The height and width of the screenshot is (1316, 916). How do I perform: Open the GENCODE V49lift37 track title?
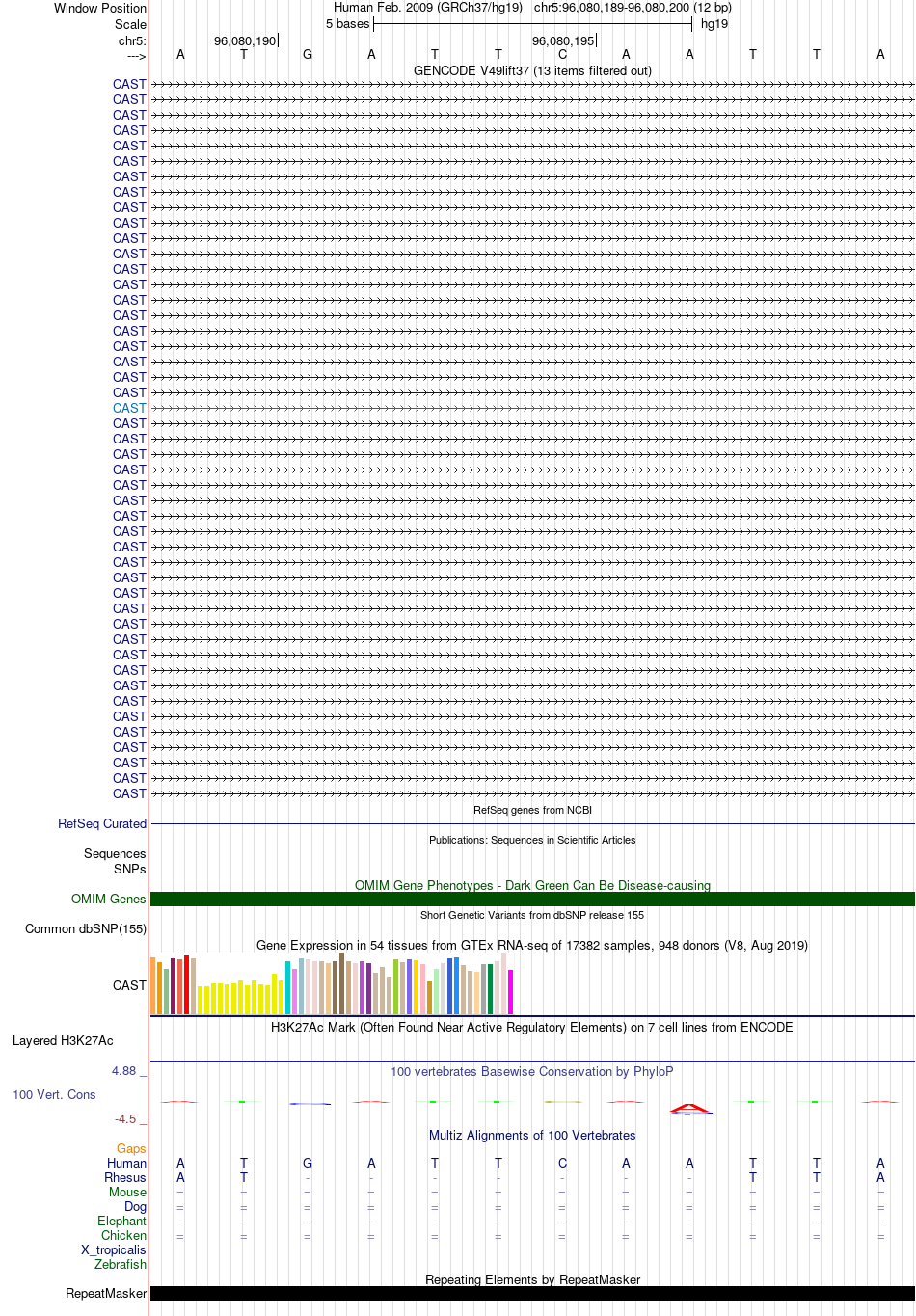[532, 70]
